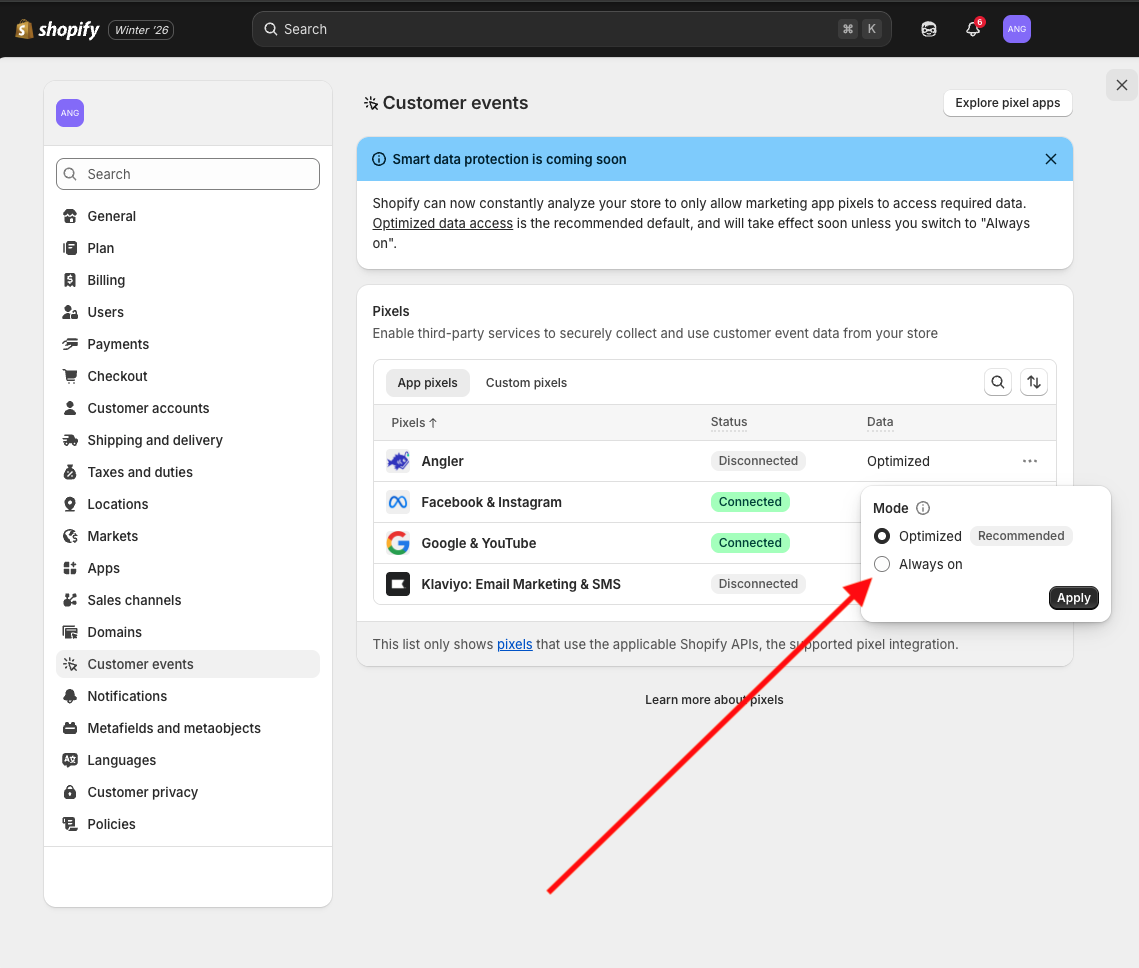Screen dimensions: 1139x968
Task: Open the Angler row three-dot menu
Action: click(x=1029, y=461)
